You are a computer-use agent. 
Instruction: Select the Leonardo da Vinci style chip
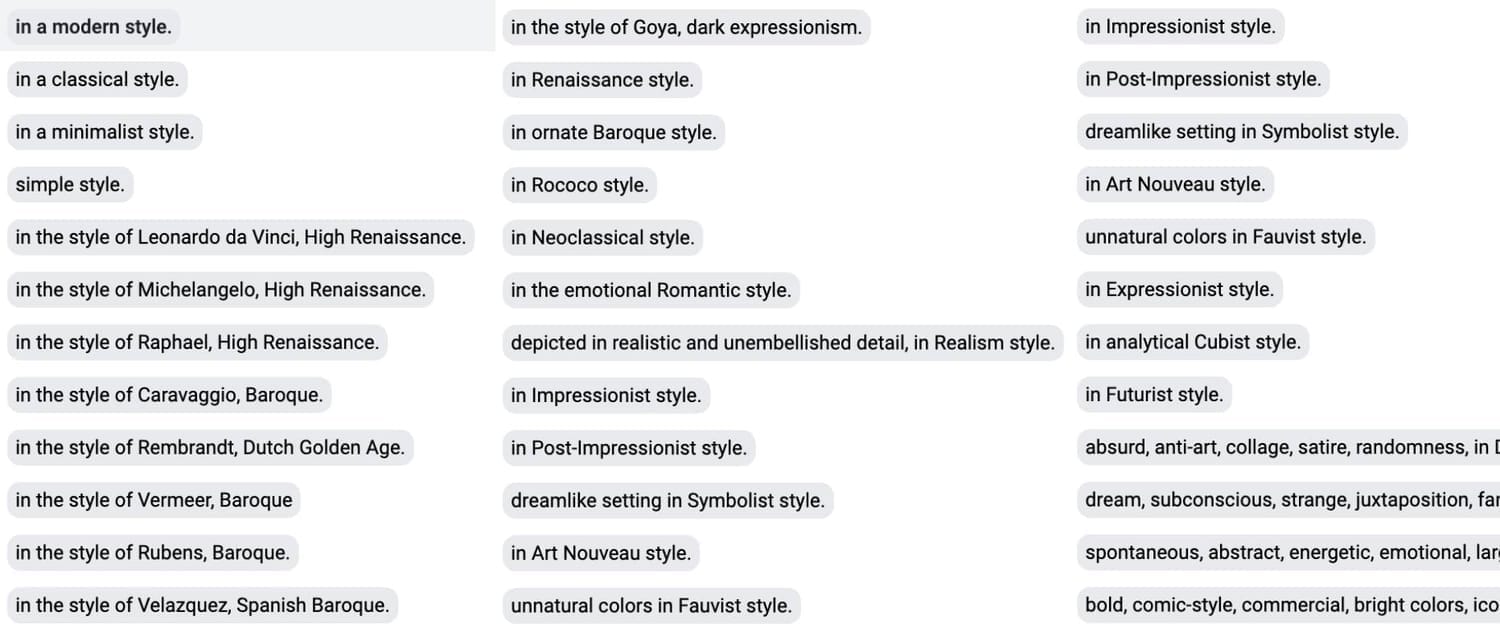point(240,237)
